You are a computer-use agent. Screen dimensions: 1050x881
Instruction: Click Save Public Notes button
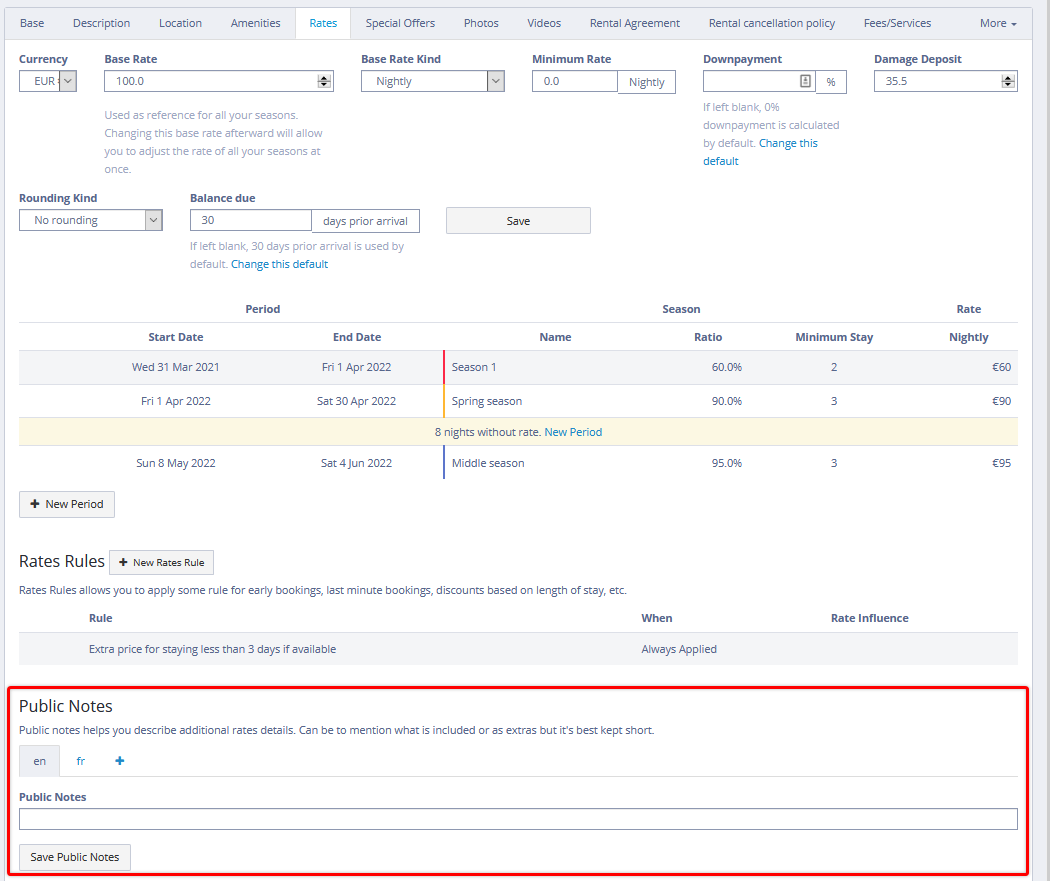(x=75, y=857)
